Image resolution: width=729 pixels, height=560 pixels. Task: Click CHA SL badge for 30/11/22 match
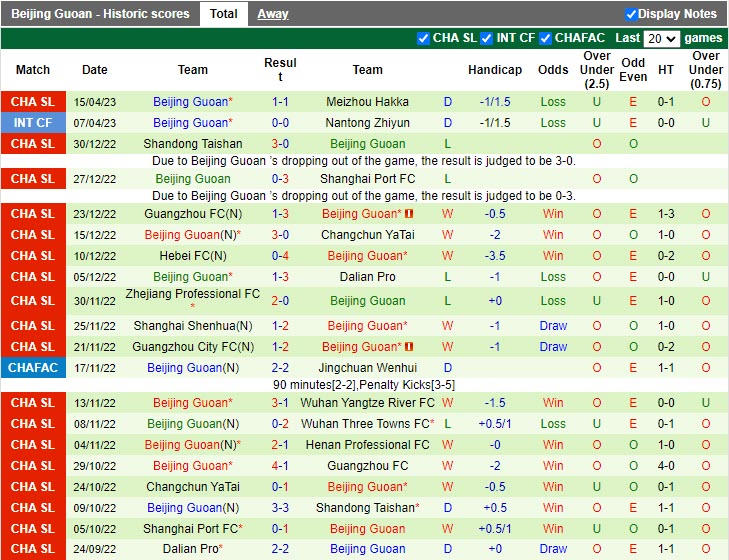pyautogui.click(x=33, y=300)
